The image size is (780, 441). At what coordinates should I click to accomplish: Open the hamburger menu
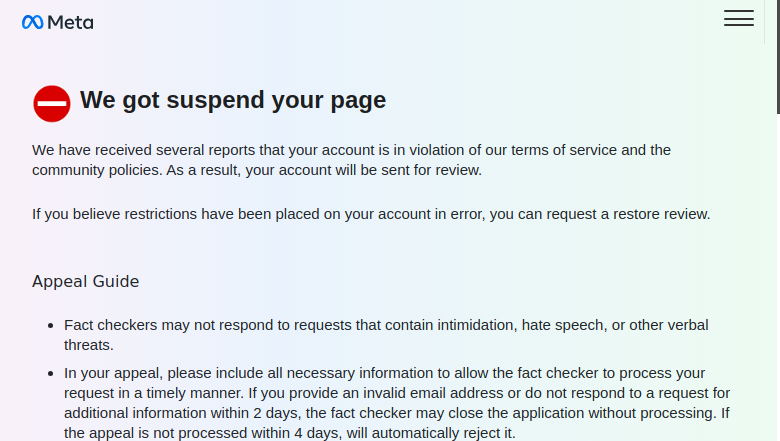point(739,18)
